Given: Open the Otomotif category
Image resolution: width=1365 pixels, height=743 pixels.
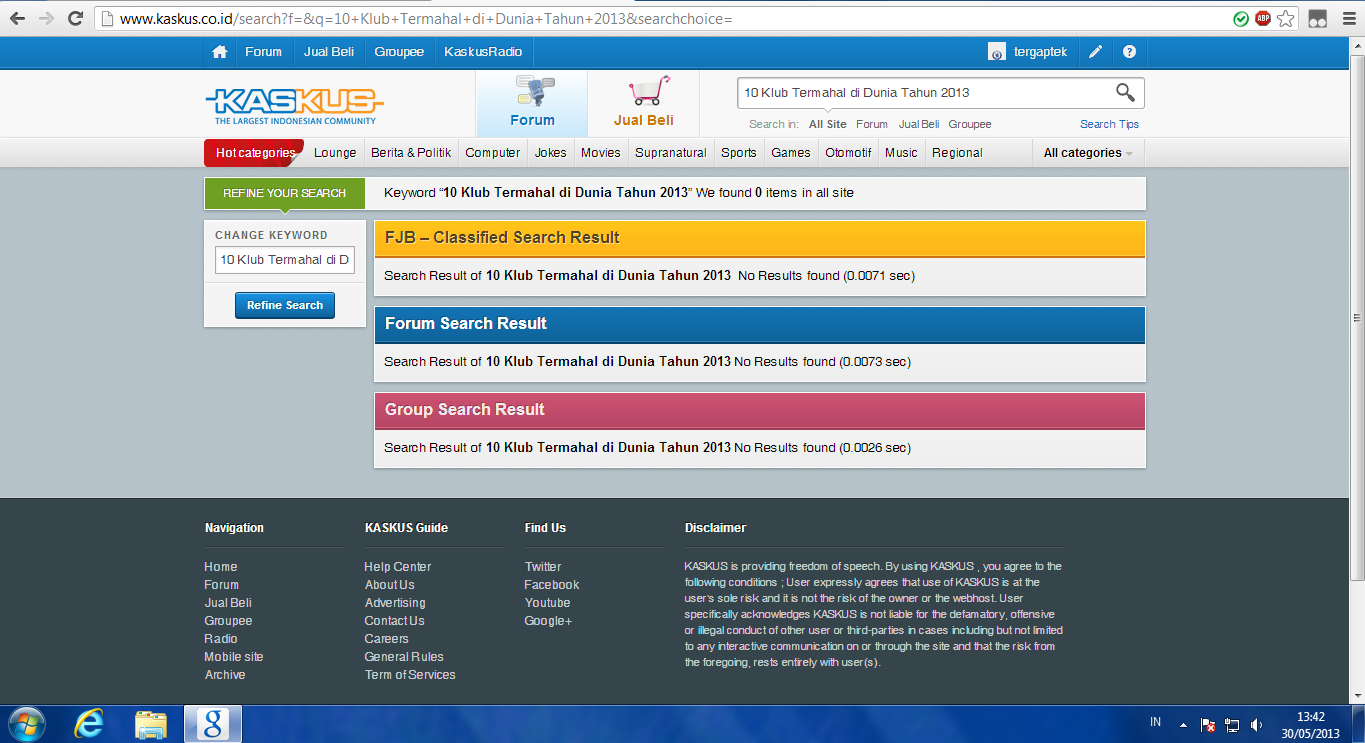Looking at the screenshot, I should click(x=848, y=153).
